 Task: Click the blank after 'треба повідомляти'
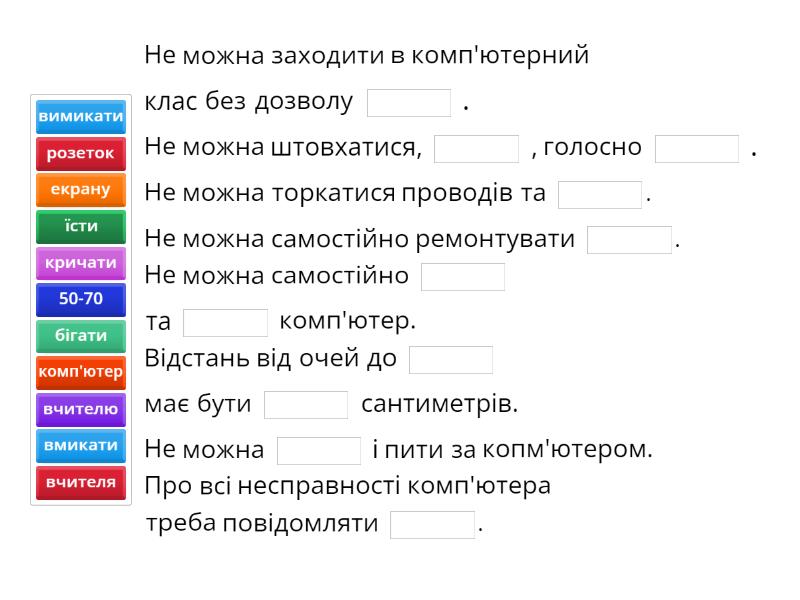[432, 525]
